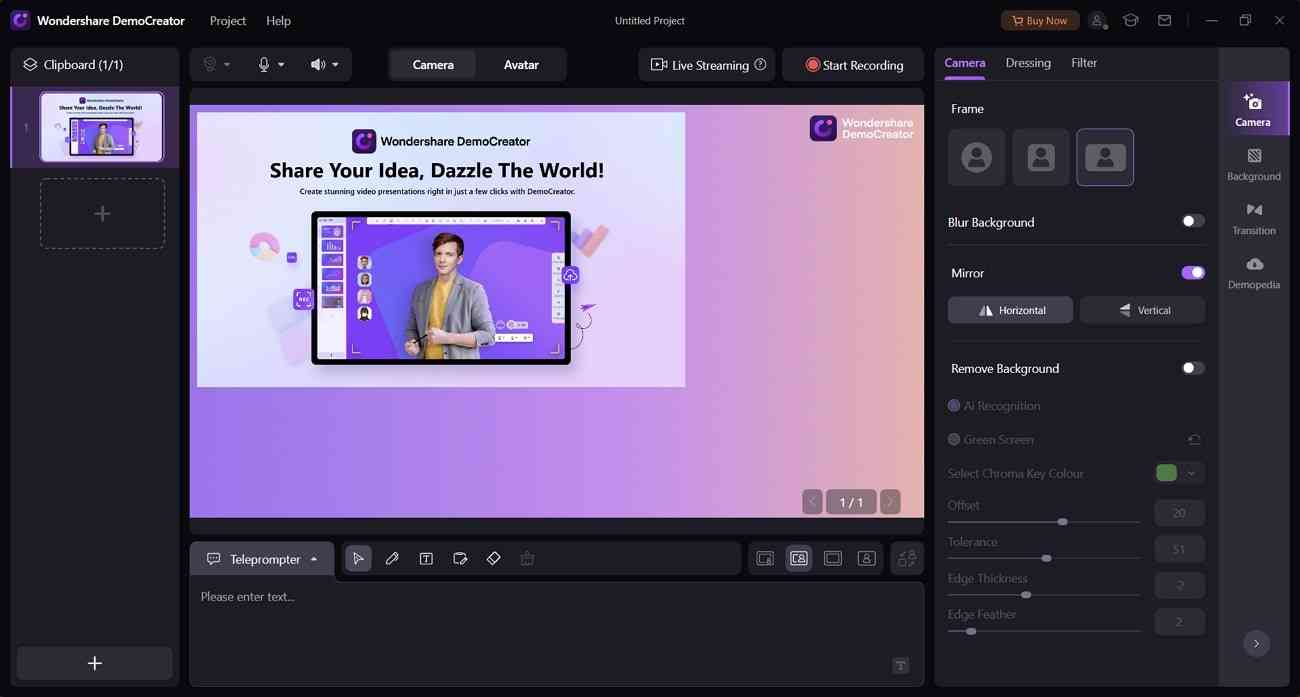Click Start Recording button
This screenshot has width=1300, height=697.
click(x=855, y=65)
